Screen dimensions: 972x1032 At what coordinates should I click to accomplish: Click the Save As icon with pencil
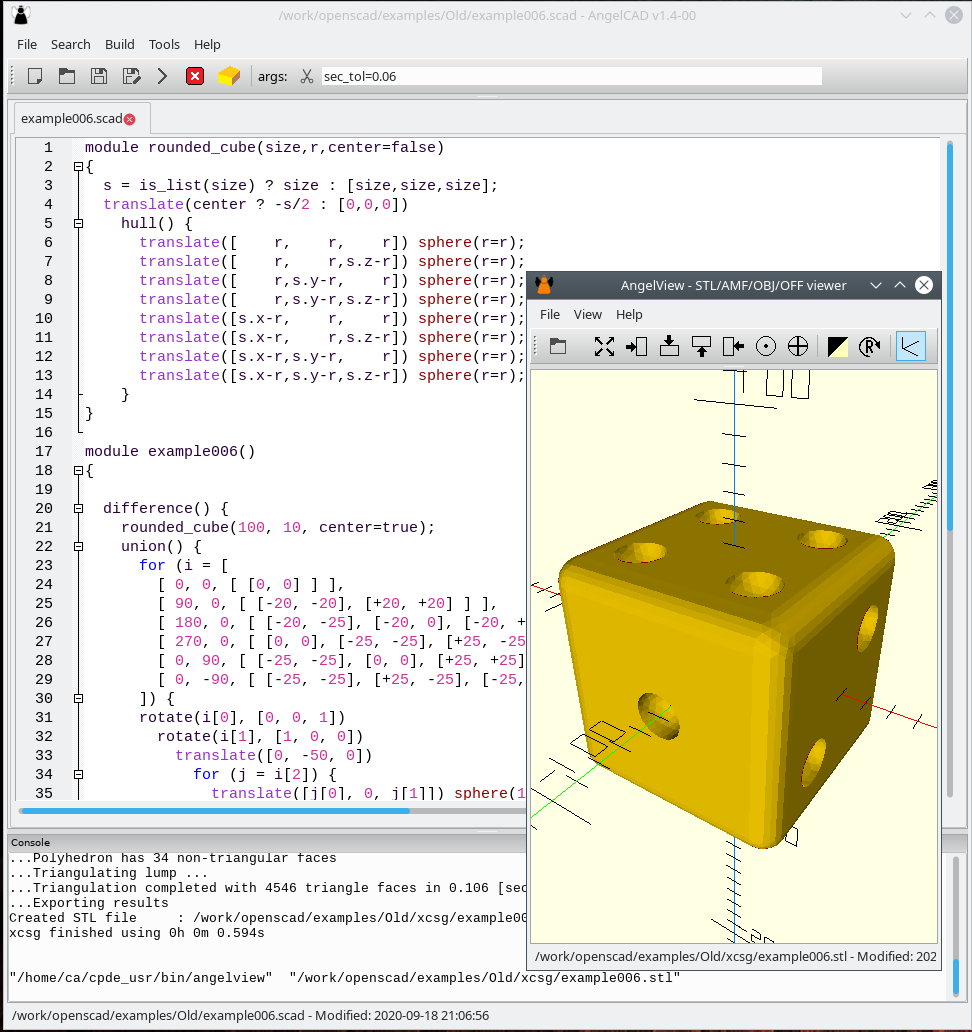click(x=131, y=76)
